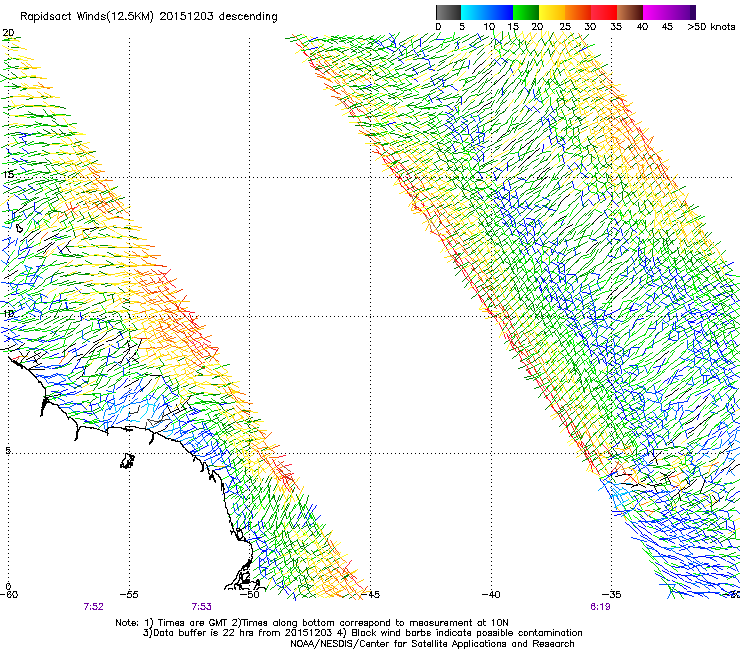The height and width of the screenshot is (650, 740).
Task: Click the 'NOAA/NESDIS/Center for Satellite Applications' credit line
Action: [432, 644]
